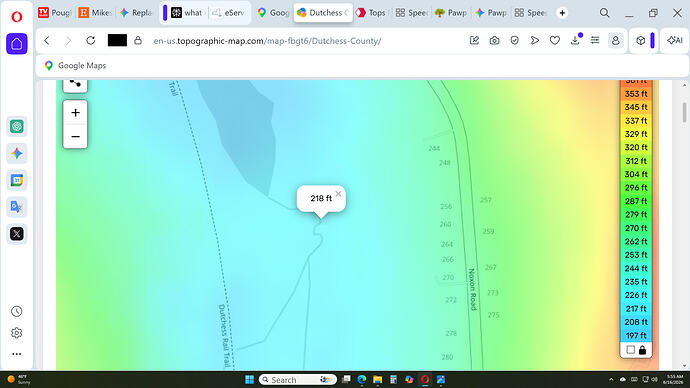Viewport: 690px width, 388px height.
Task: Select the Dutchess County tab
Action: click(x=323, y=13)
